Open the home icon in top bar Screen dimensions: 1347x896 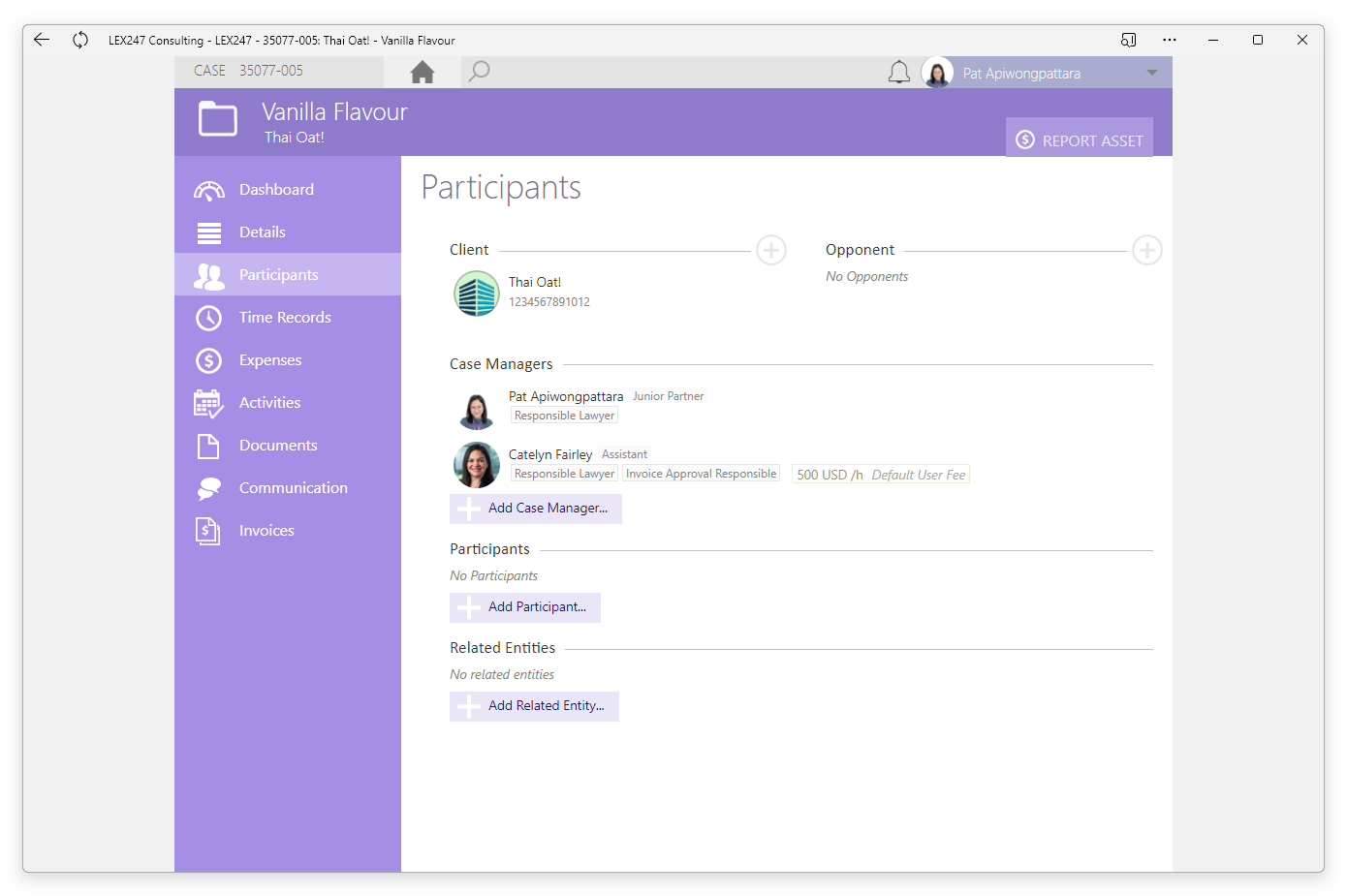(x=423, y=72)
